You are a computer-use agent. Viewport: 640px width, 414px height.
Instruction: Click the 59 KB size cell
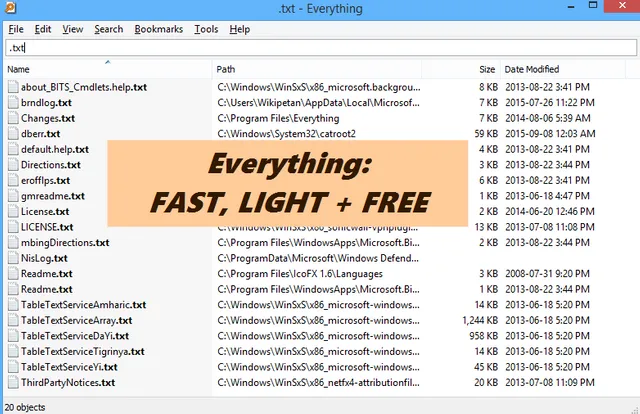point(486,134)
